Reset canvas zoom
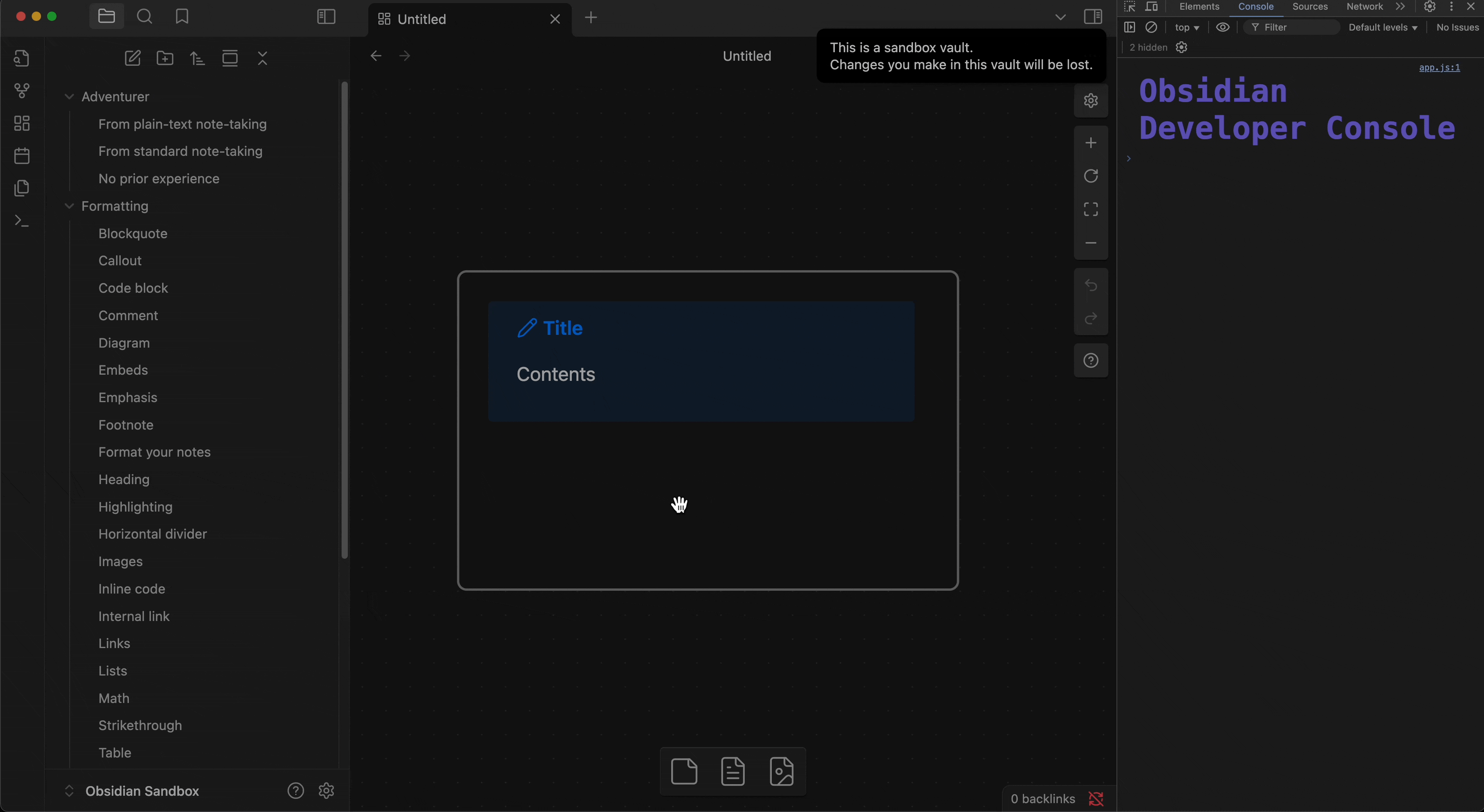1484x812 pixels. tap(1091, 176)
